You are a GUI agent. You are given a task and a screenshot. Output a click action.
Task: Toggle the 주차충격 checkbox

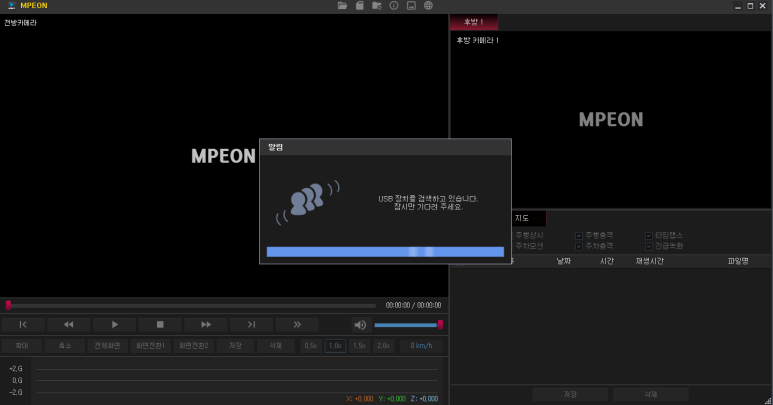pyautogui.click(x=579, y=246)
